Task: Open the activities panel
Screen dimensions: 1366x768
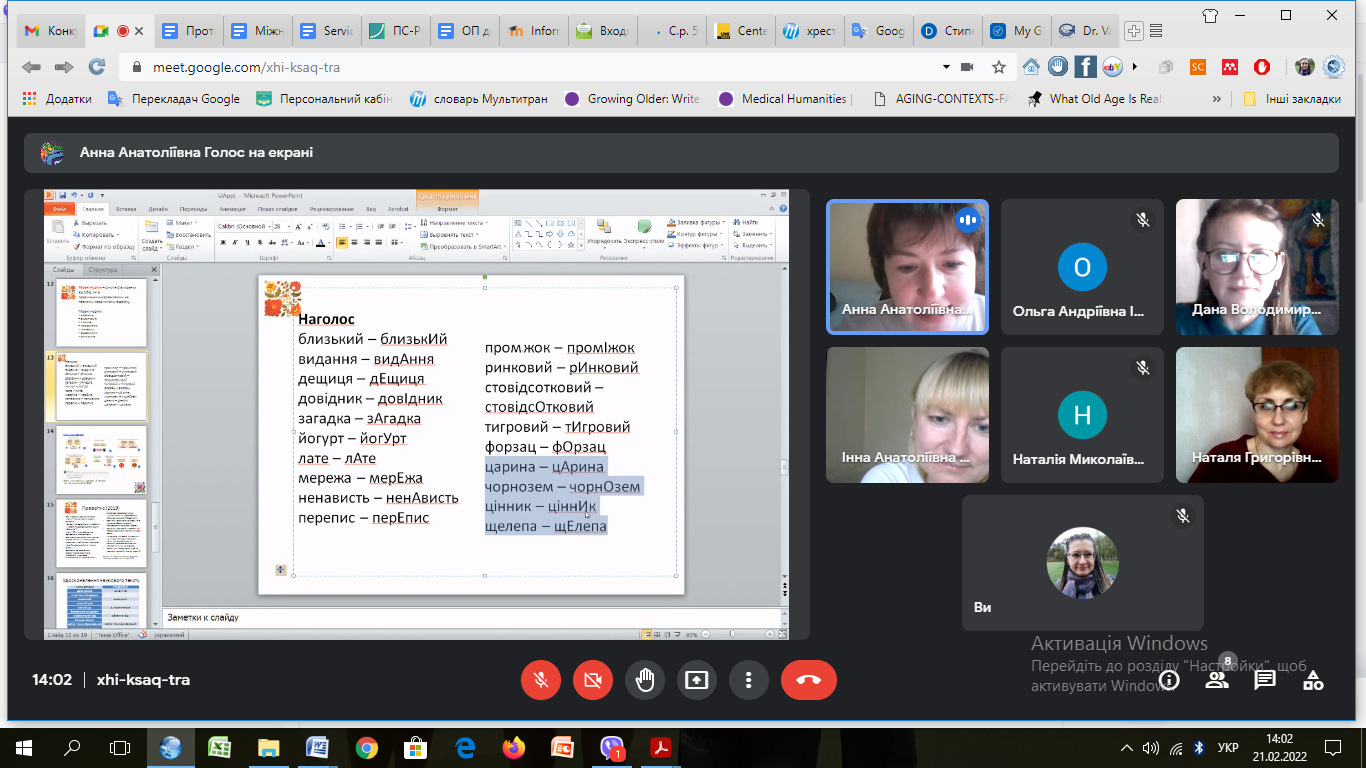Action: [1313, 680]
